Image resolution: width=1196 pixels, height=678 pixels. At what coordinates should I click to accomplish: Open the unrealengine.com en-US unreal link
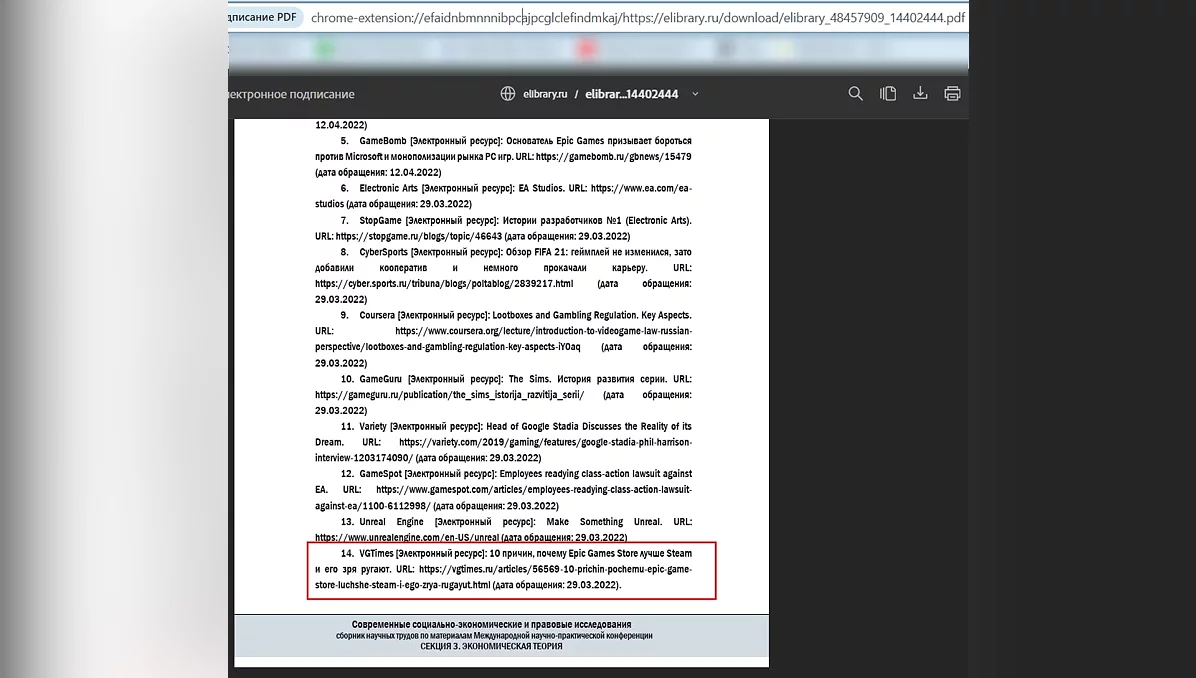pyautogui.click(x=407, y=538)
